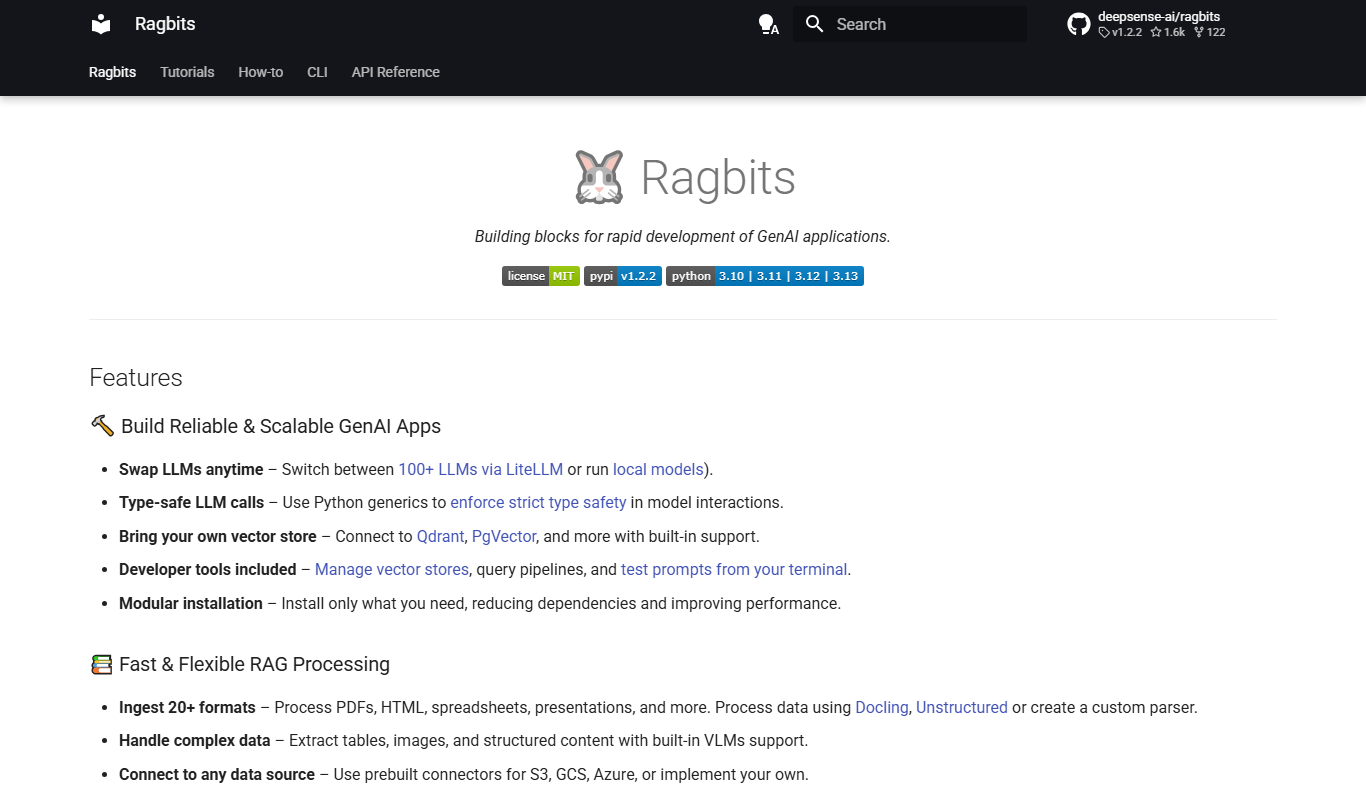Viewport: 1366px width, 800px height.
Task: Click the license MIT badge
Action: click(541, 276)
